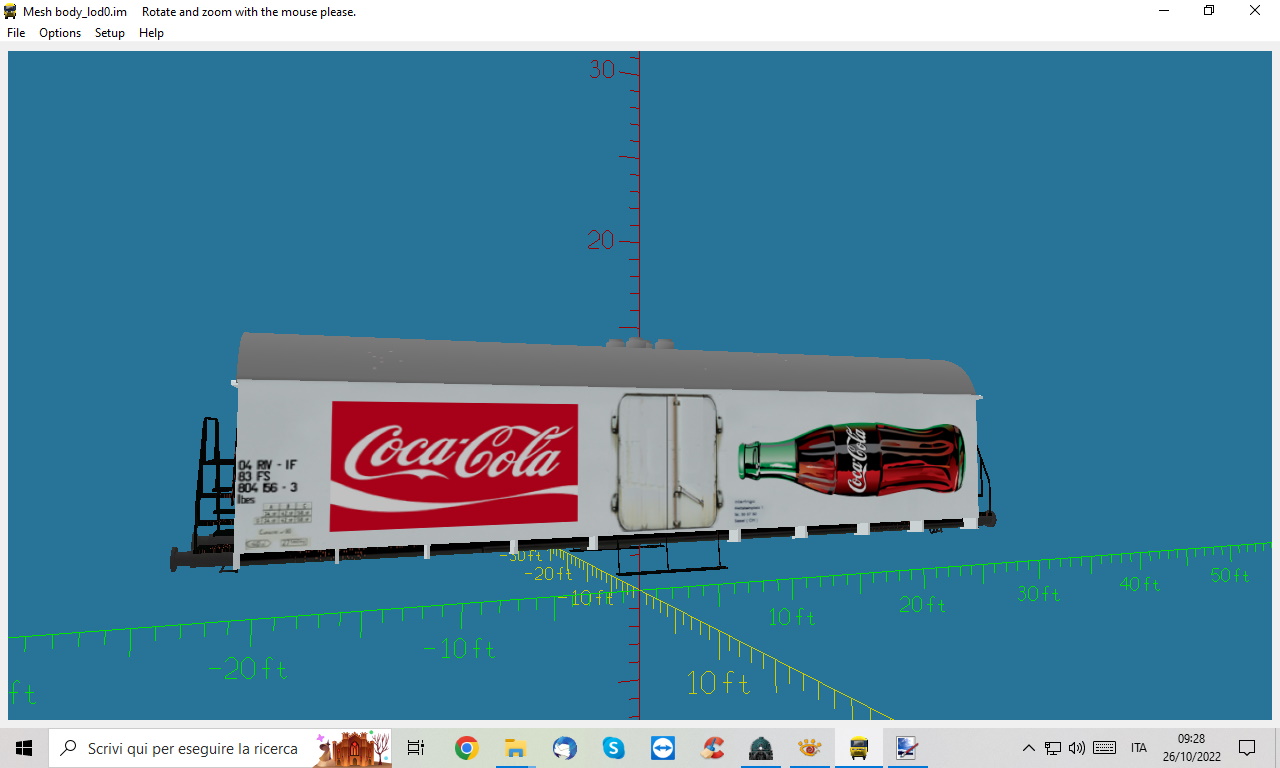
Task: Change the ITA input language
Action: pos(1139,748)
